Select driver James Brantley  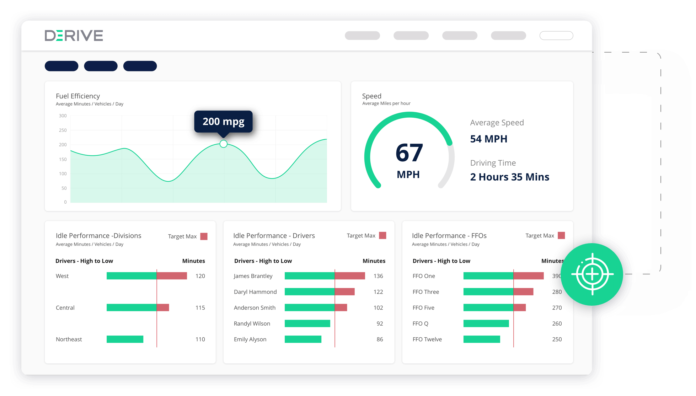click(253, 276)
